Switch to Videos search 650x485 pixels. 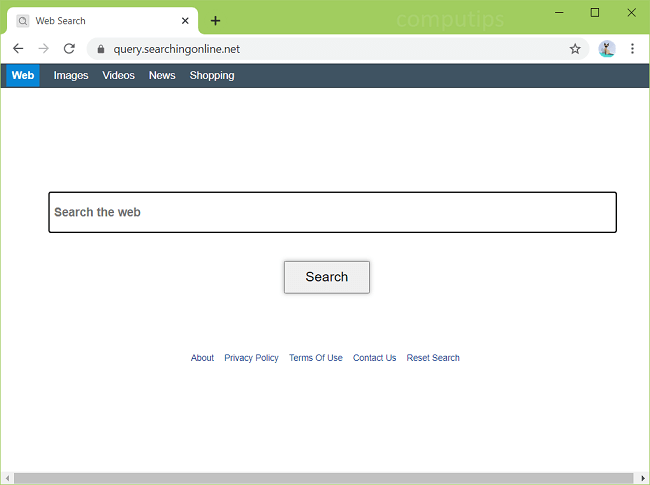pos(119,75)
